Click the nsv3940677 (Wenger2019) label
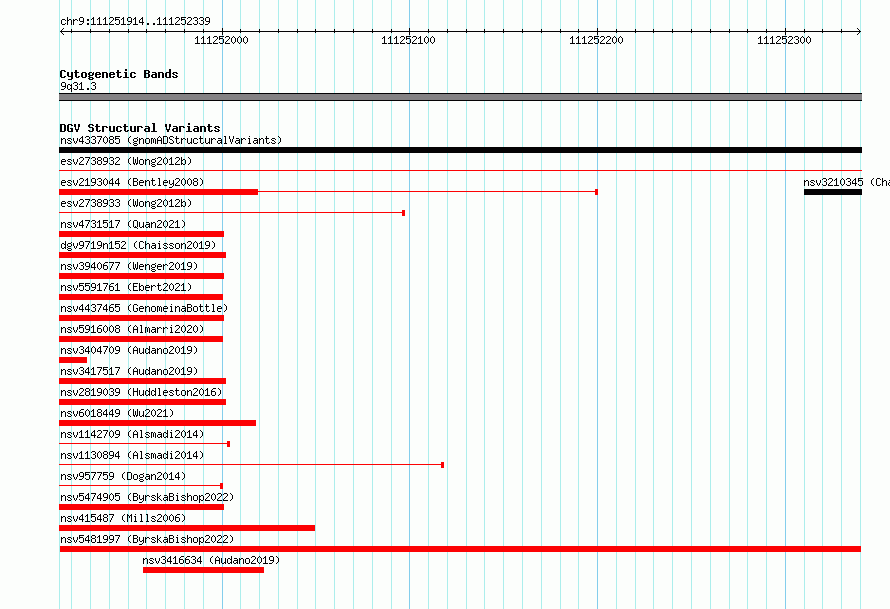Viewport: 890px width, 609px height. (129, 266)
